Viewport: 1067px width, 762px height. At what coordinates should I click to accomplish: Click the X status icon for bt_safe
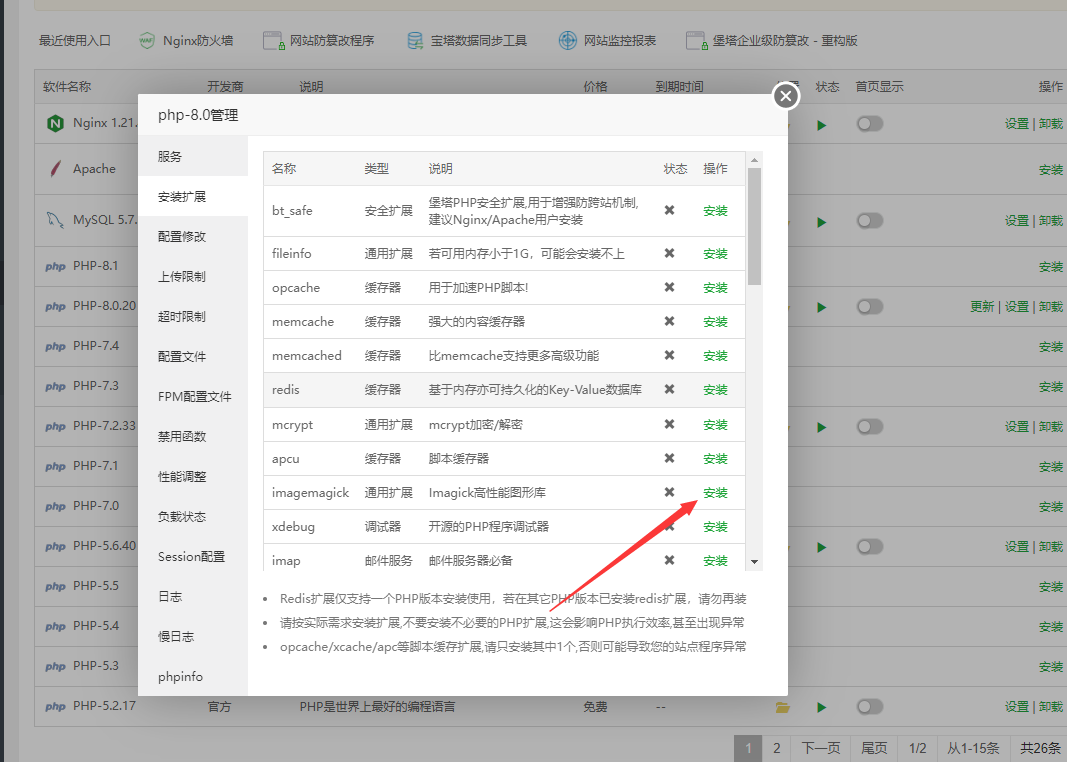pyautogui.click(x=670, y=210)
